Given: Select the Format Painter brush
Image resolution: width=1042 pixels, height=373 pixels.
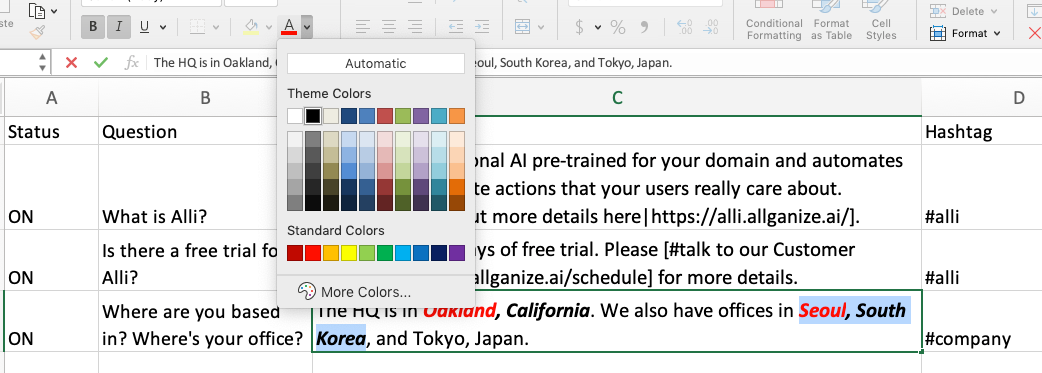Looking at the screenshot, I should click(x=37, y=31).
